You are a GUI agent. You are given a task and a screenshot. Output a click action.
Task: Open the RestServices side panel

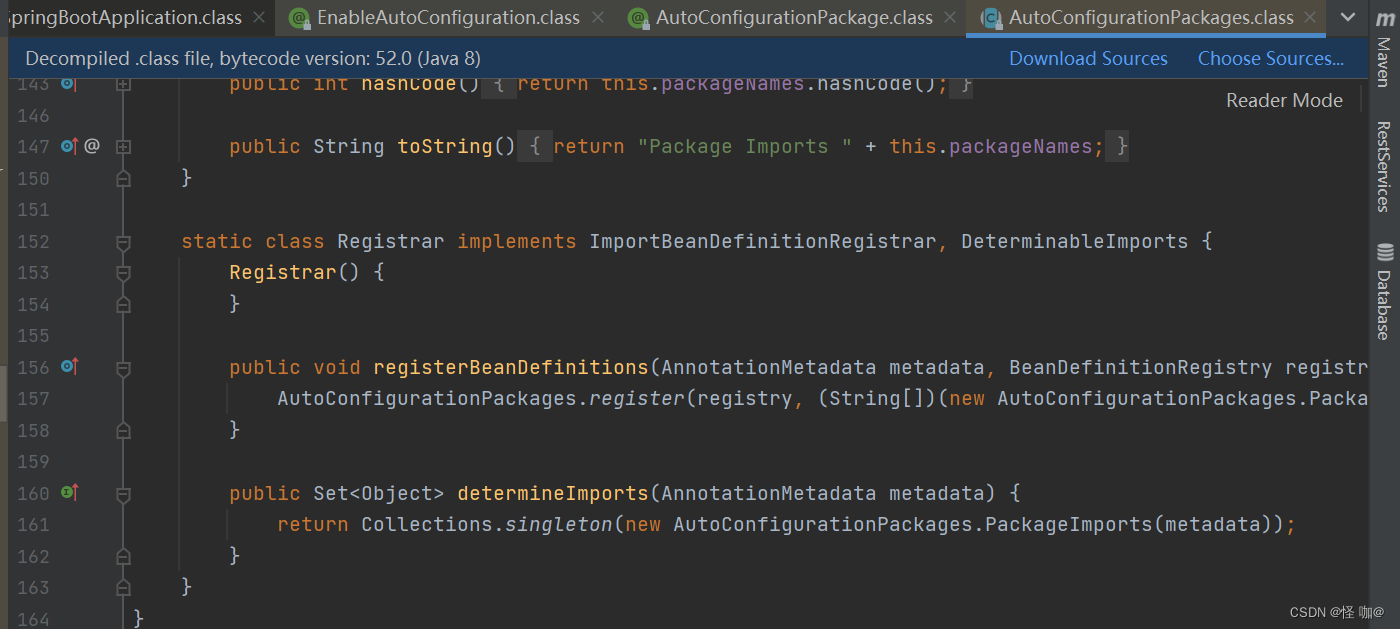click(1384, 166)
